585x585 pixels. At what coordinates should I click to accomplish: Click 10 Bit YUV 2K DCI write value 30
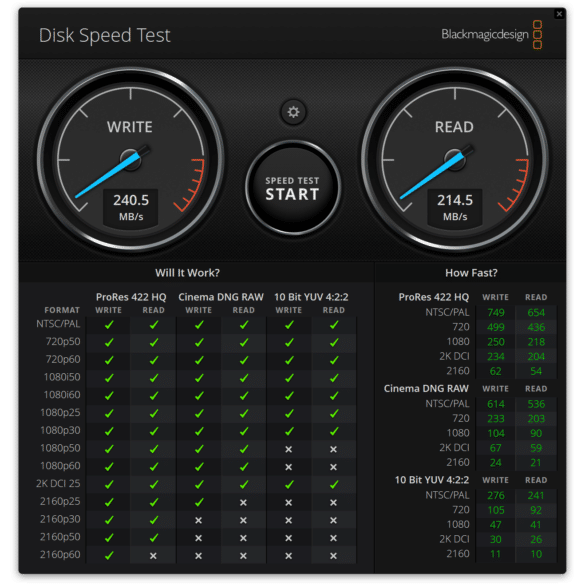[x=495, y=539]
